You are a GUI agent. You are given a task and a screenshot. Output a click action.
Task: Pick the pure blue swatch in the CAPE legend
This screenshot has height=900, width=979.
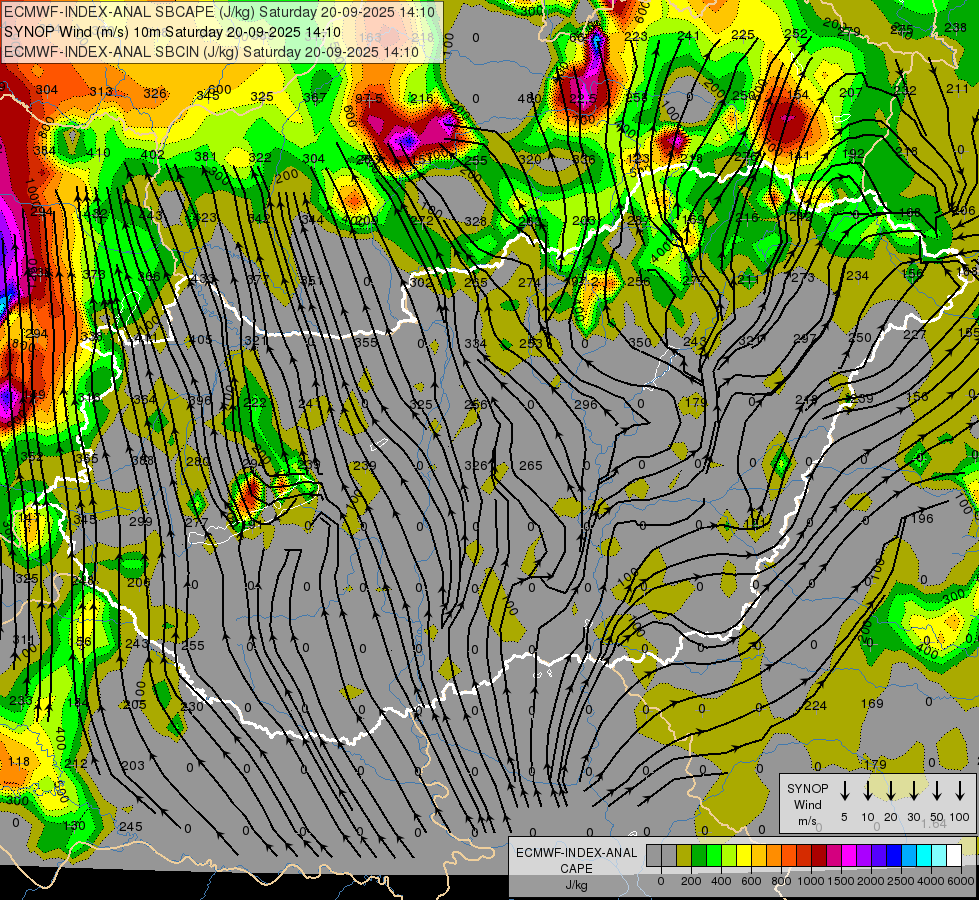[894, 855]
